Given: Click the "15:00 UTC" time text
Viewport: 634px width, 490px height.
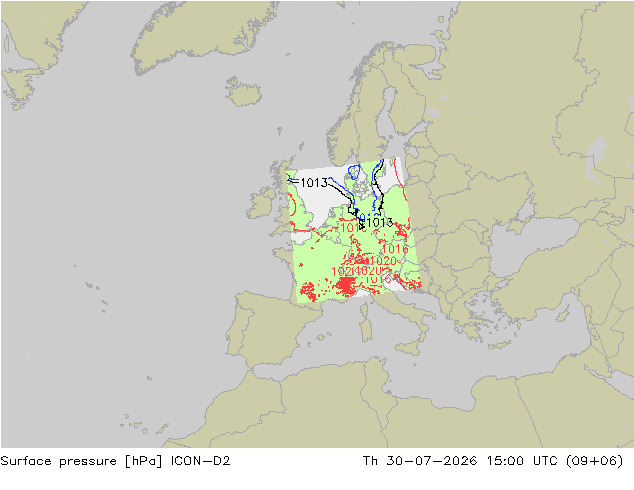Looking at the screenshot, I should tap(522, 461).
